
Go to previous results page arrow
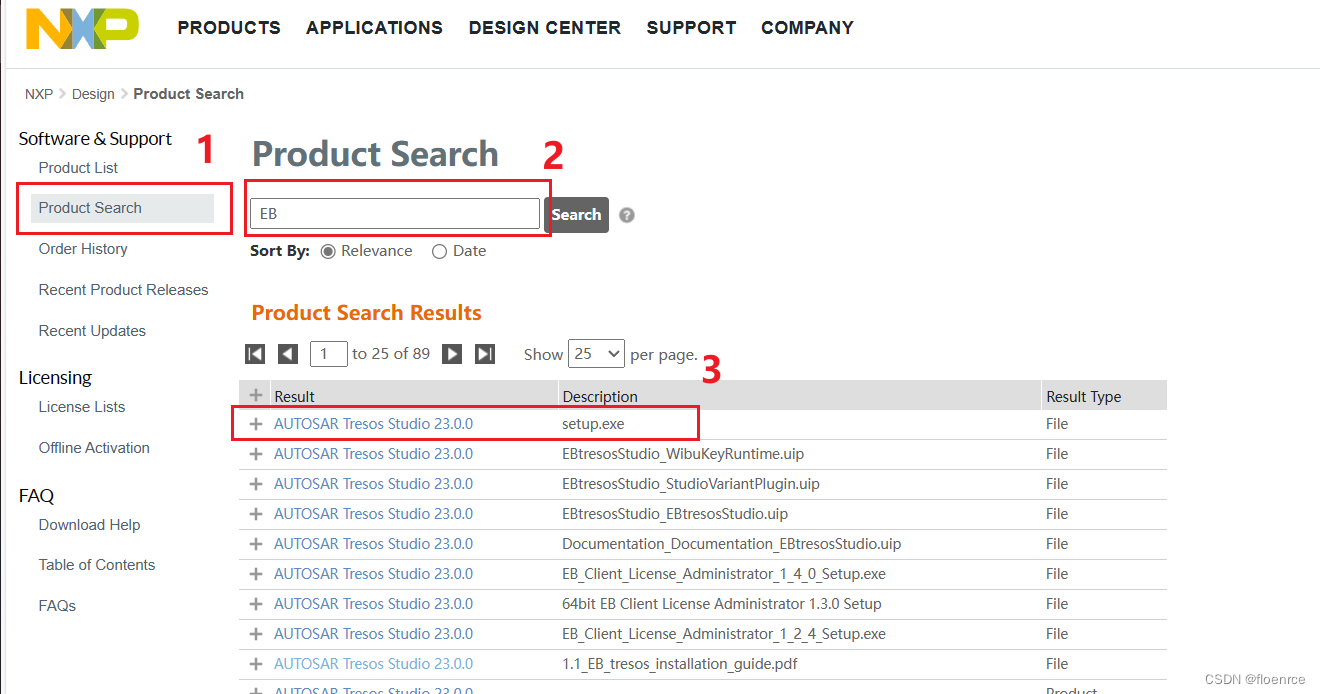288,354
